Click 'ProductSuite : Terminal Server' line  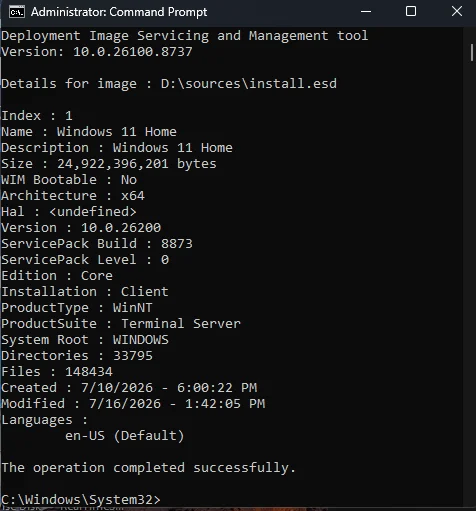coord(121,324)
